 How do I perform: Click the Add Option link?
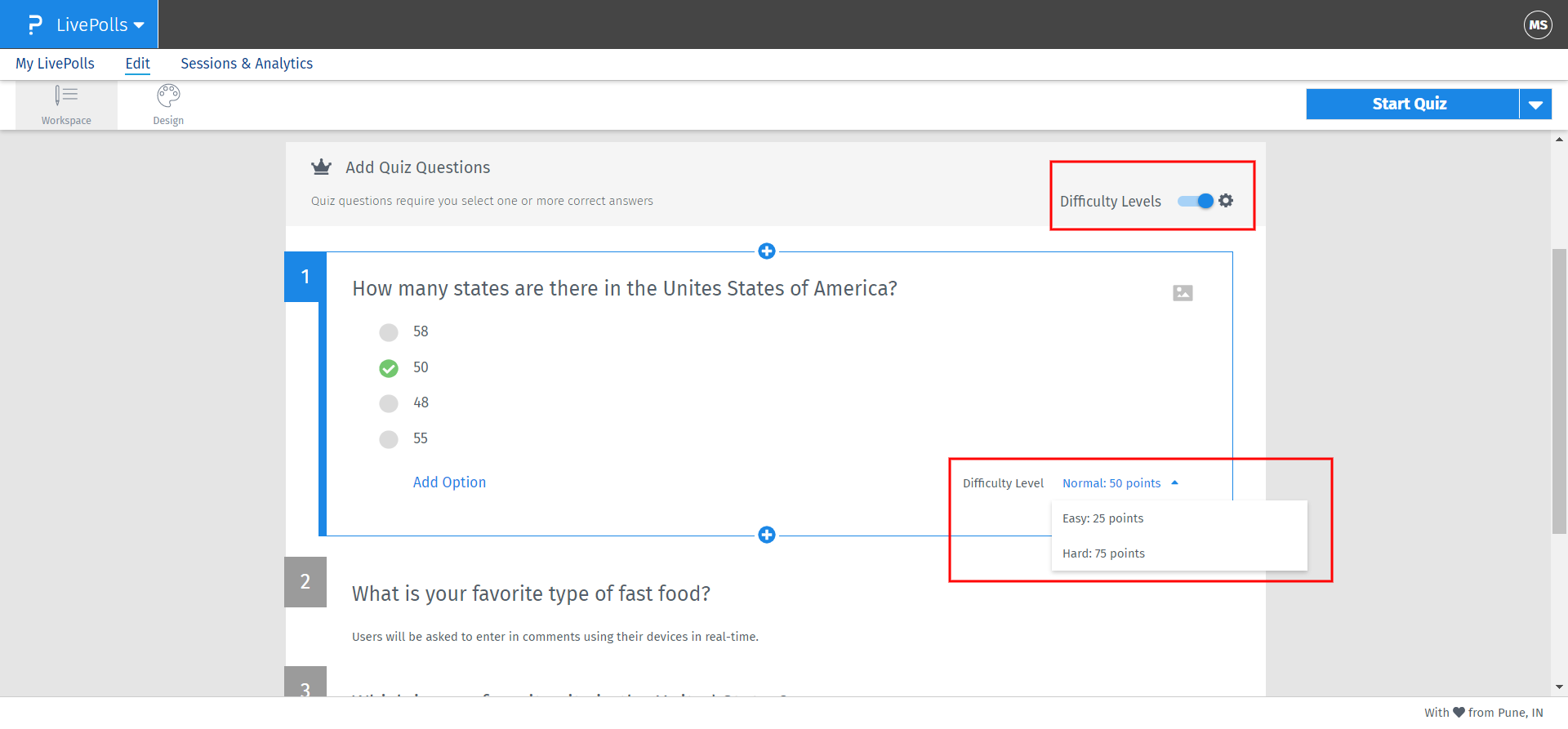coord(449,482)
